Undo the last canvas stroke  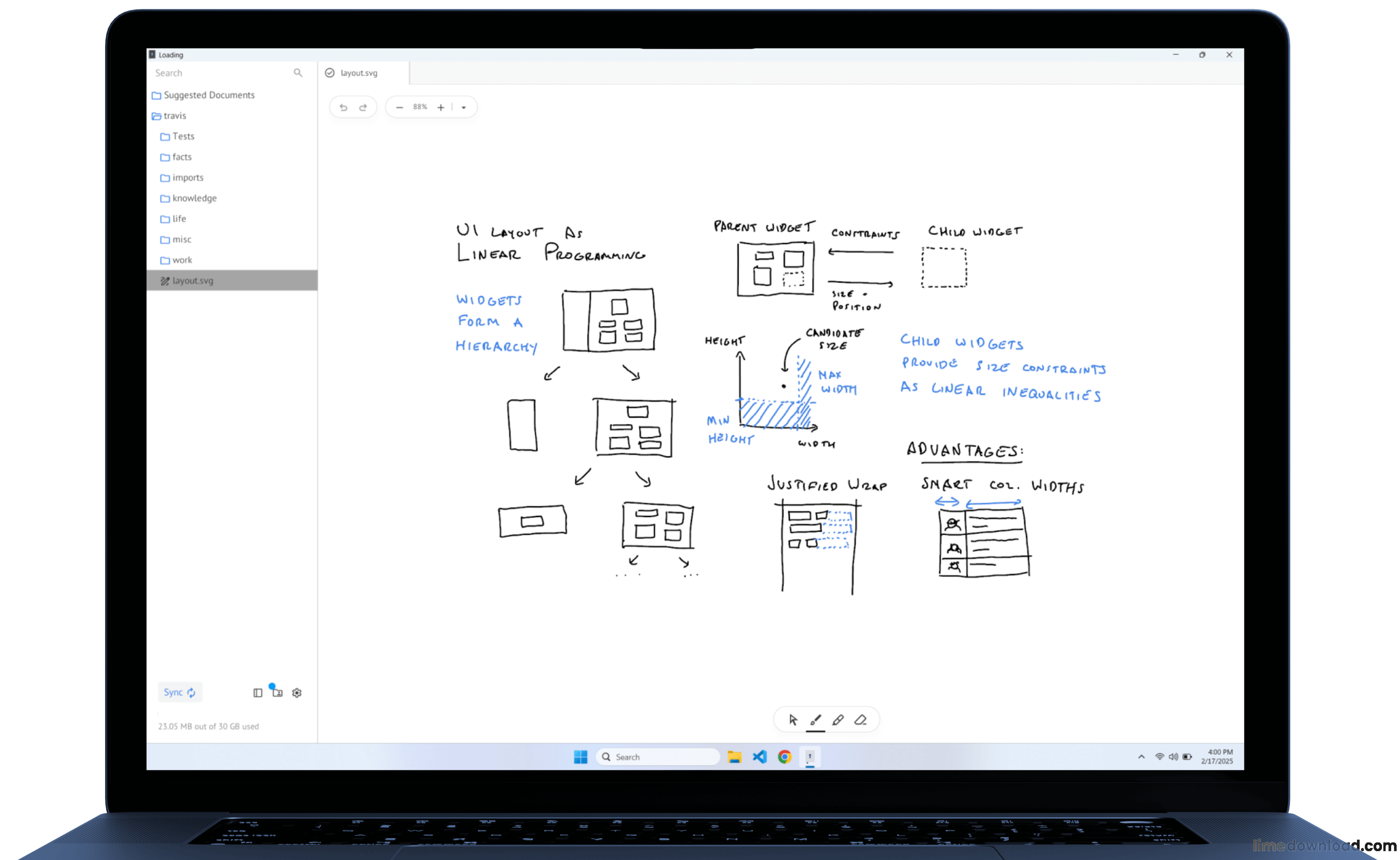[x=344, y=107]
